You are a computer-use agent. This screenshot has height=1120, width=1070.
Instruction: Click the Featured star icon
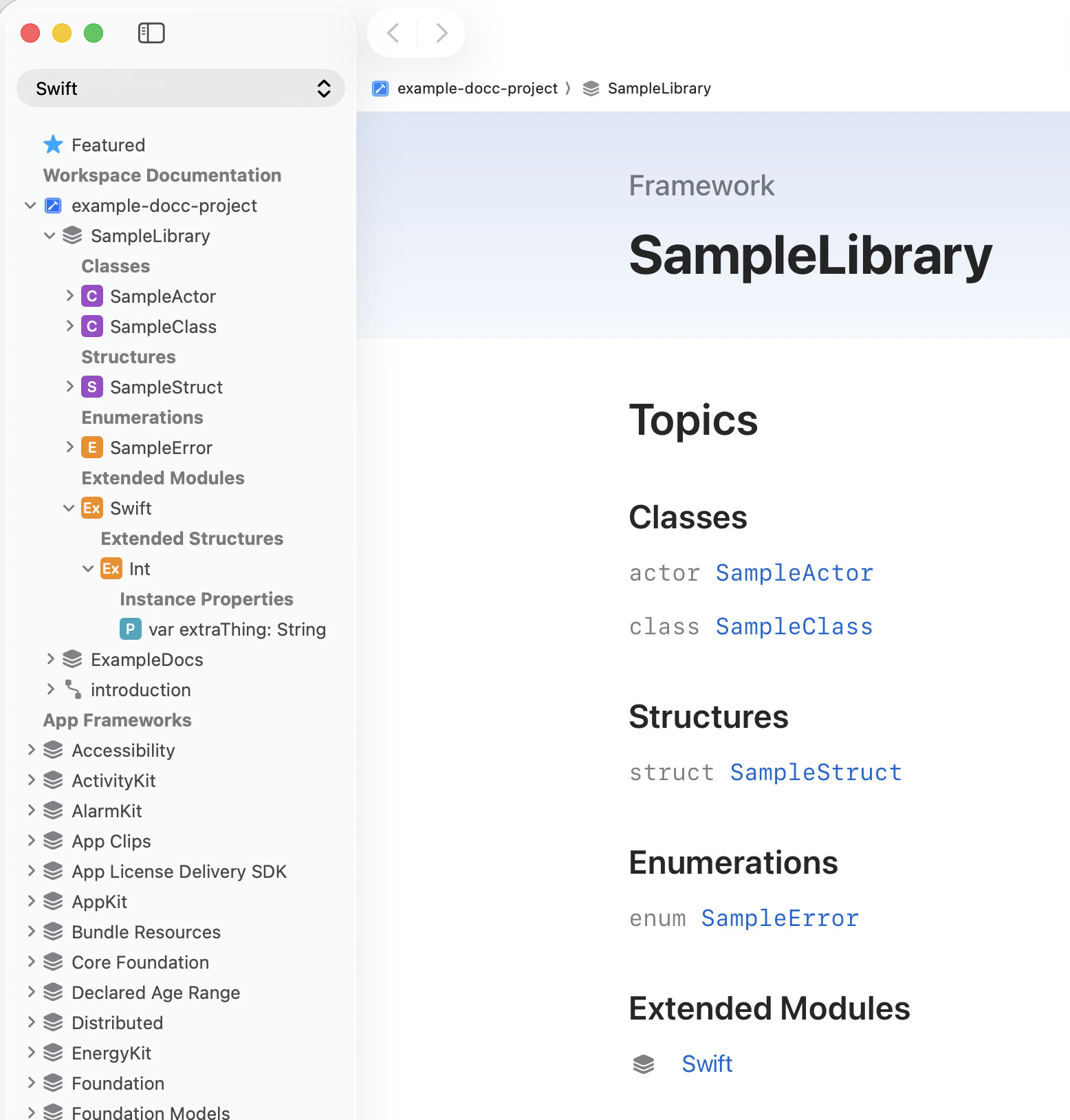[53, 145]
